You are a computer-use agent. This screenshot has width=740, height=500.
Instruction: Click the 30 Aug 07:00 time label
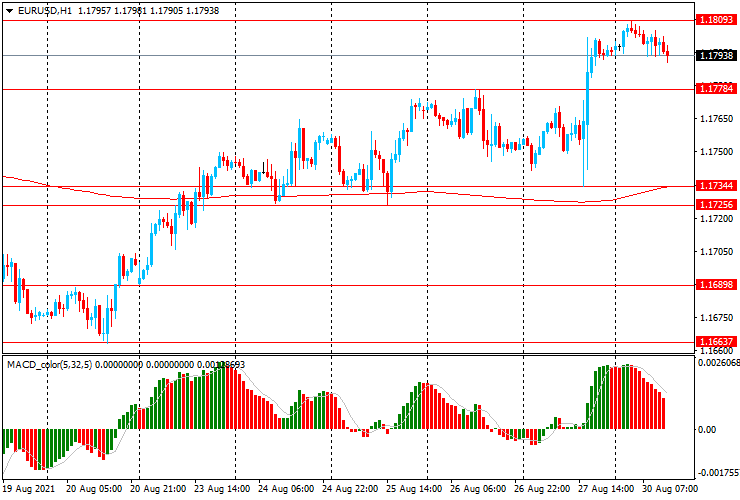pyautogui.click(x=670, y=489)
